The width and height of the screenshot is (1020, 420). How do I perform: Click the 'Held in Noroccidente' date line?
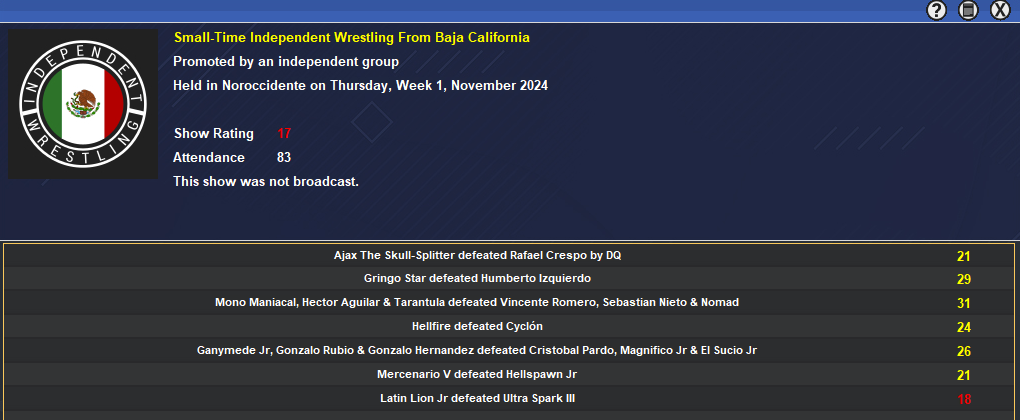(360, 86)
